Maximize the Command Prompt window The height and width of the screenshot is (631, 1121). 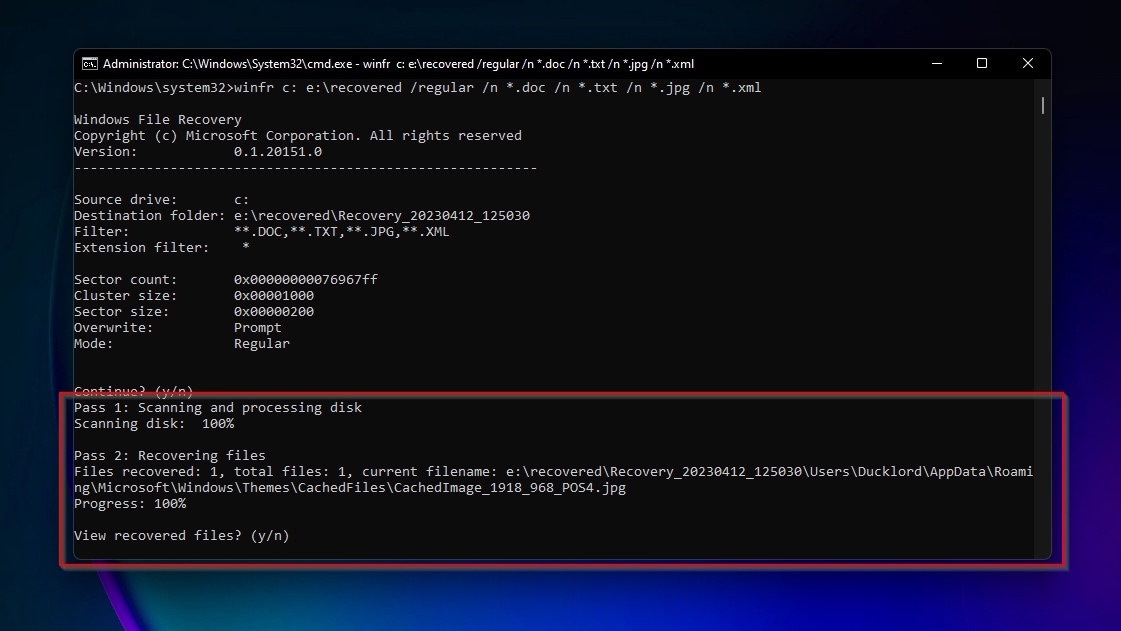tap(982, 64)
